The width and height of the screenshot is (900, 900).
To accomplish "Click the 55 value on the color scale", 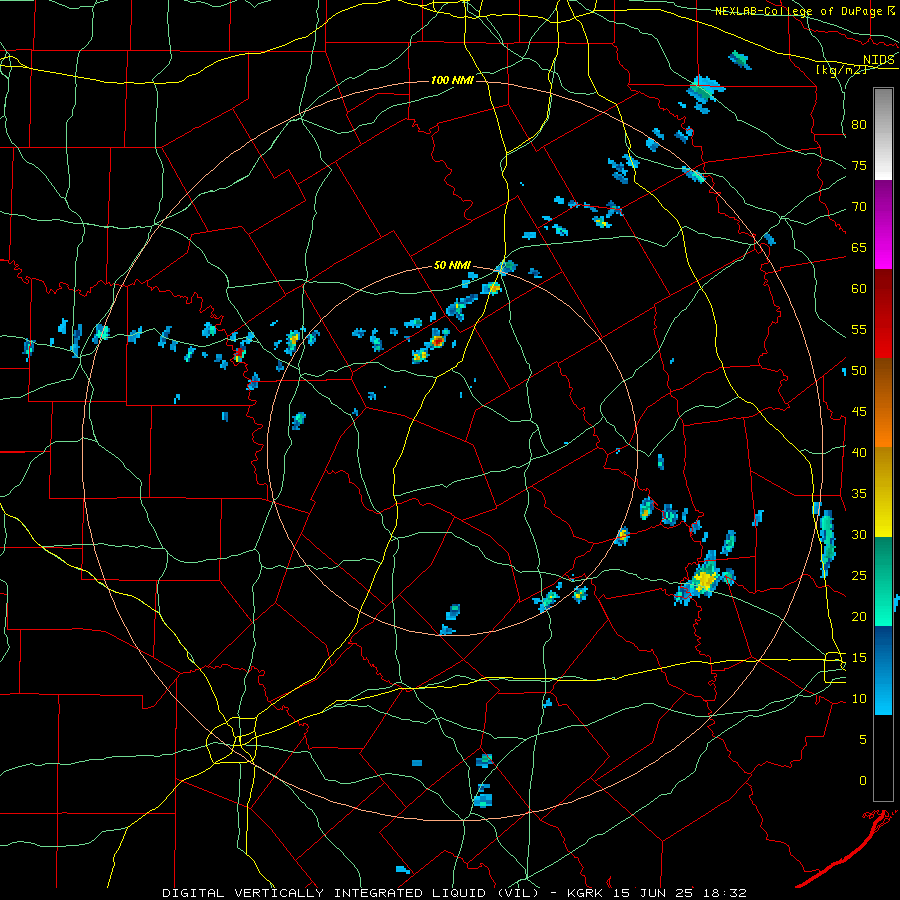I will 859,329.
